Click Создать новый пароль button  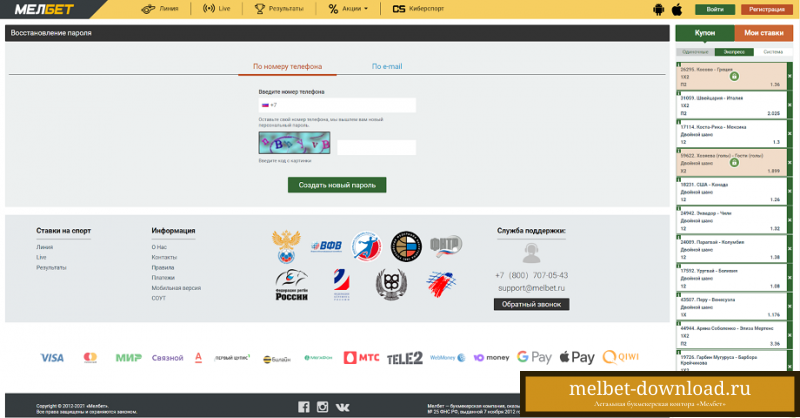pos(337,185)
